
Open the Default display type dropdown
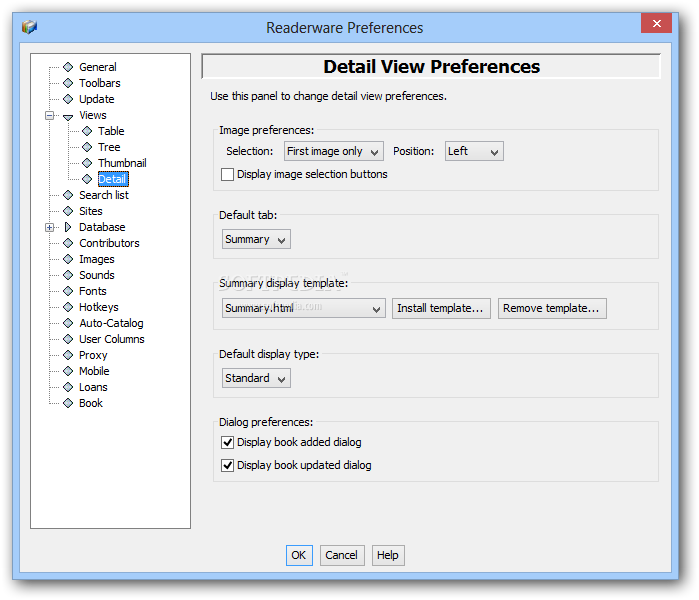(256, 378)
